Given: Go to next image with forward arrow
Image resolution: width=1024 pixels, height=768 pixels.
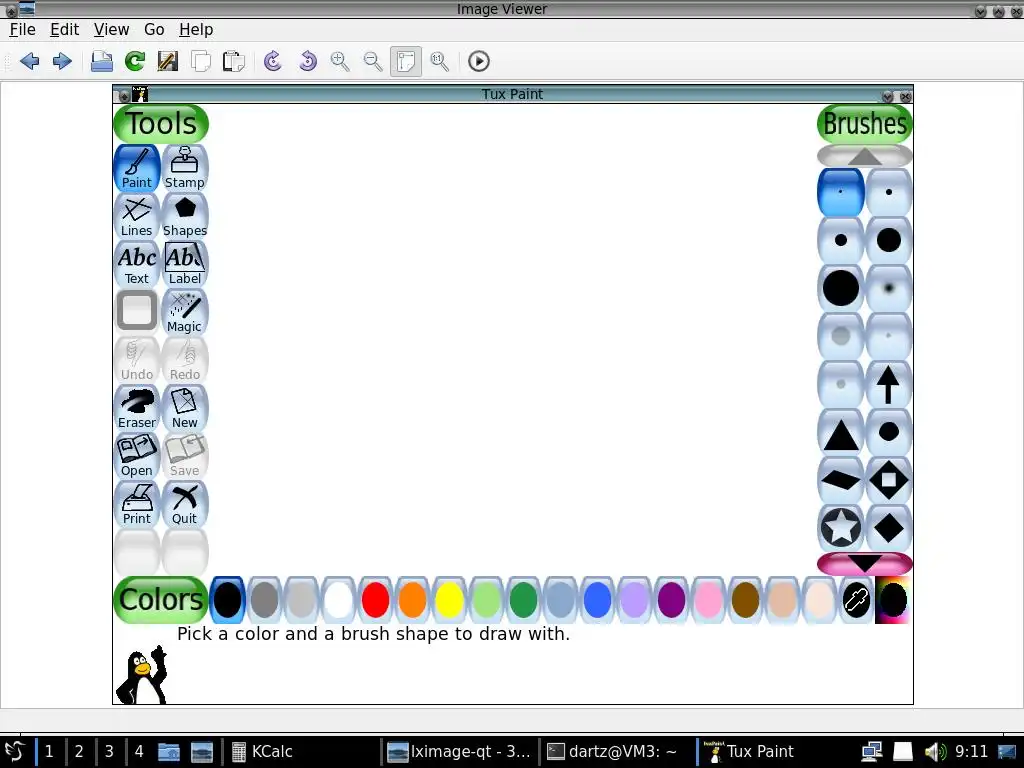Looking at the screenshot, I should pyautogui.click(x=62, y=61).
